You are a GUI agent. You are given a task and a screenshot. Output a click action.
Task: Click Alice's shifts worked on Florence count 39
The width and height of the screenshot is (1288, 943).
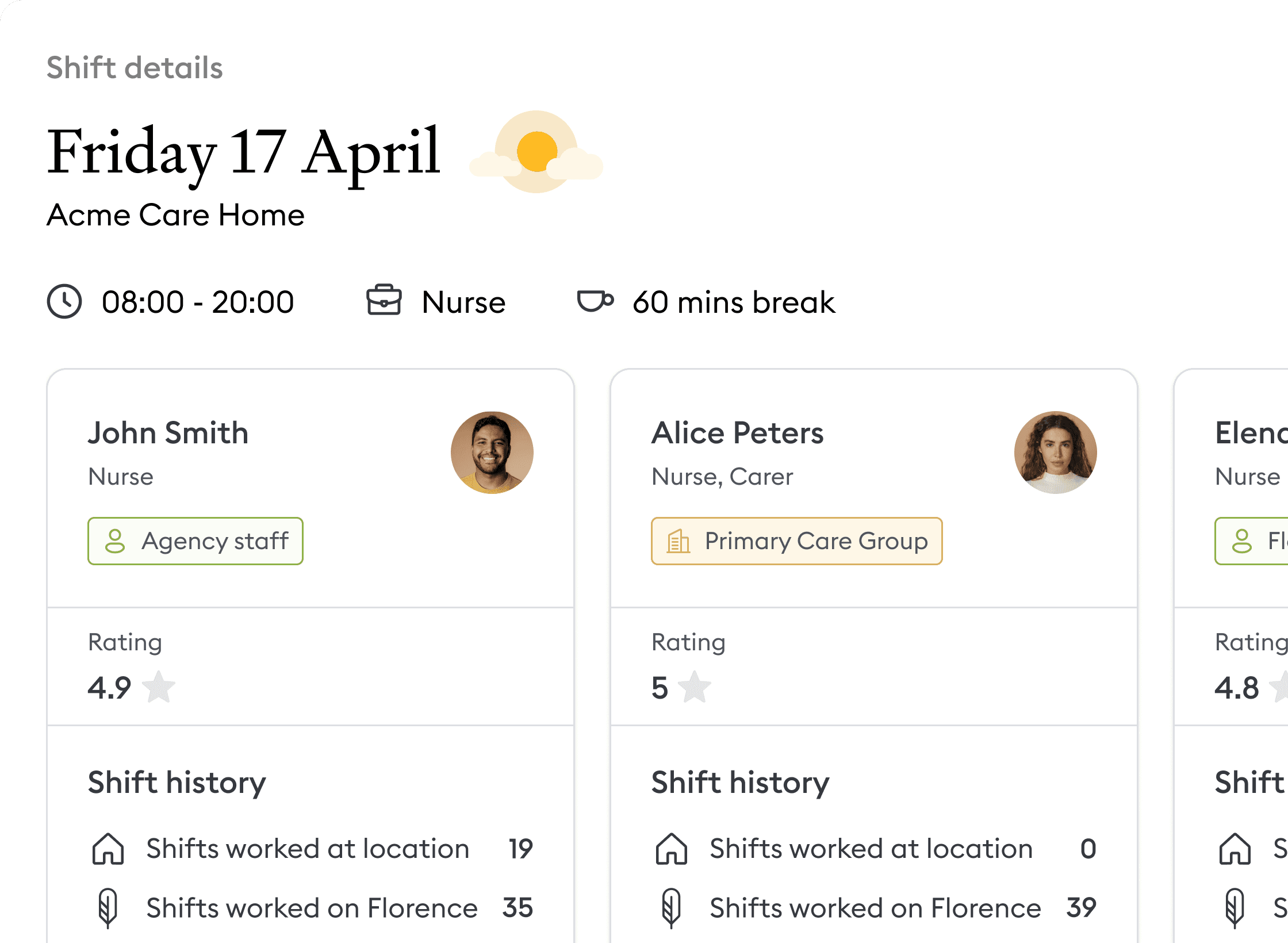point(1082,908)
